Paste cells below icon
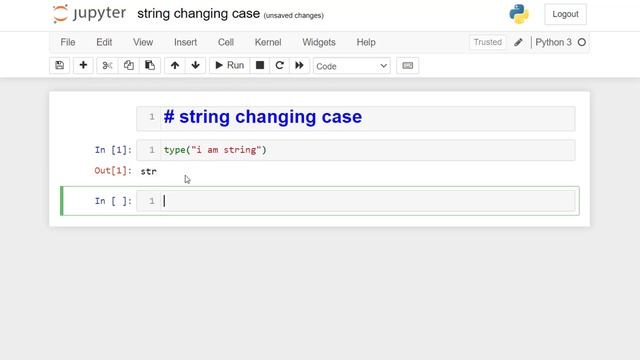This screenshot has height=360, width=640. point(150,65)
